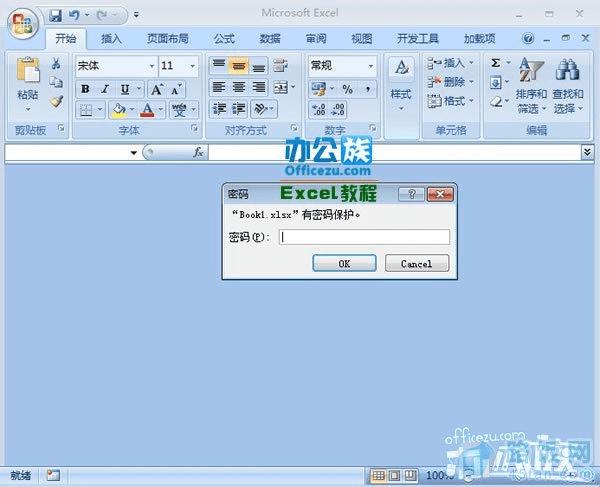Viewport: 600px width, 487px height.
Task: Toggle underline formatting
Action: pos(125,89)
